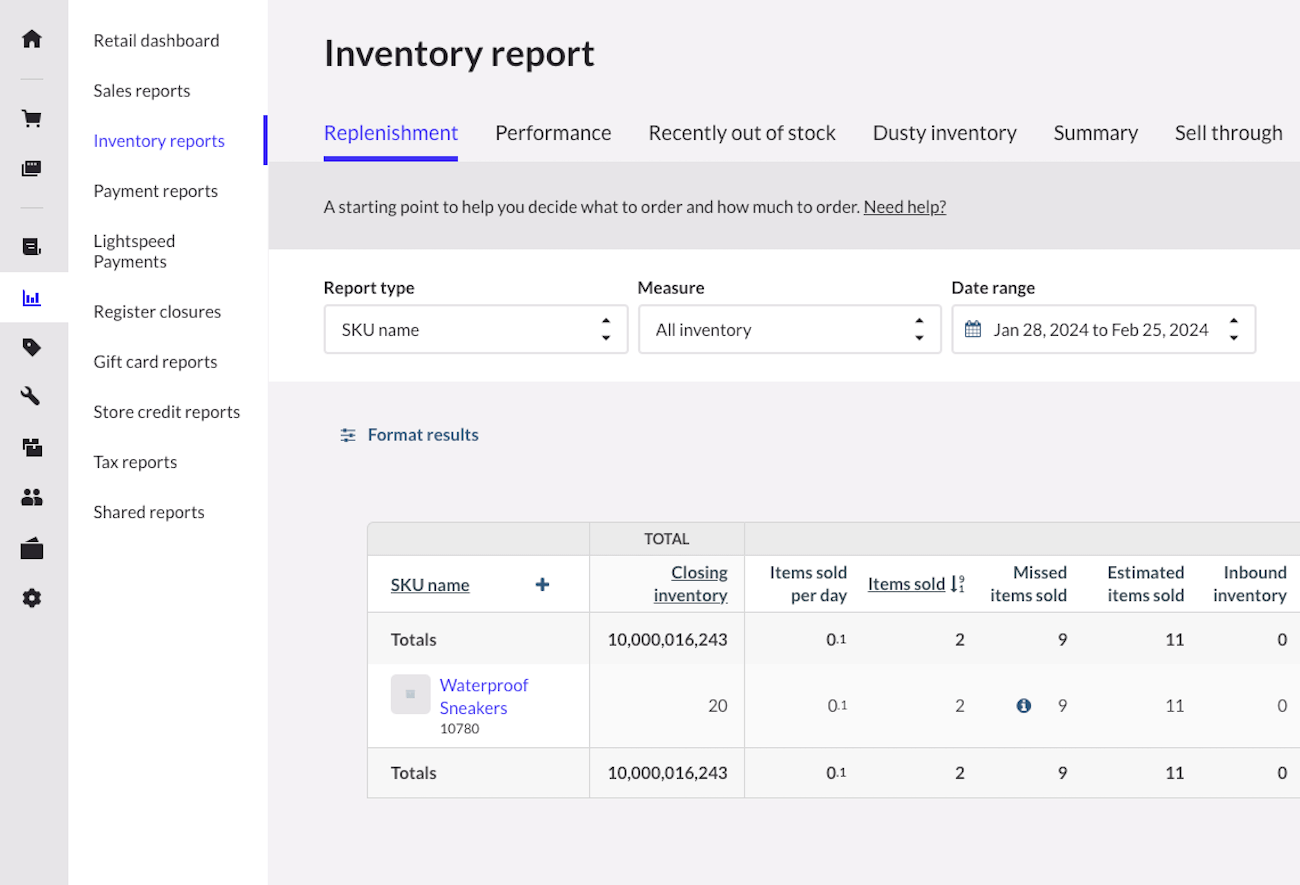Open the calendar icon in the date range field
1300x885 pixels.
click(974, 328)
